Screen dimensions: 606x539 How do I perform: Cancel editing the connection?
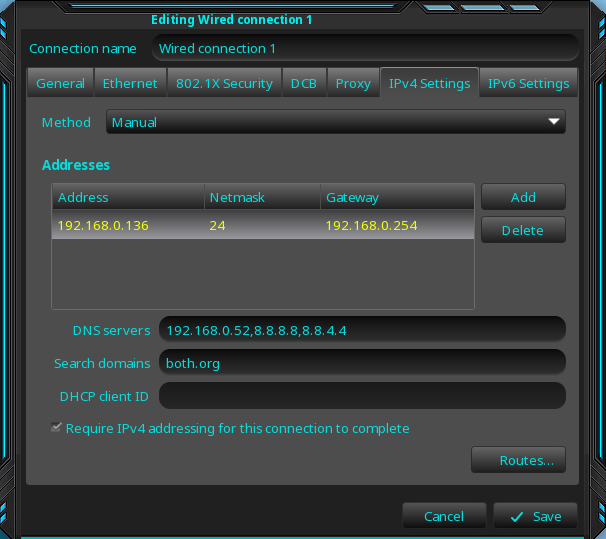[x=443, y=516]
